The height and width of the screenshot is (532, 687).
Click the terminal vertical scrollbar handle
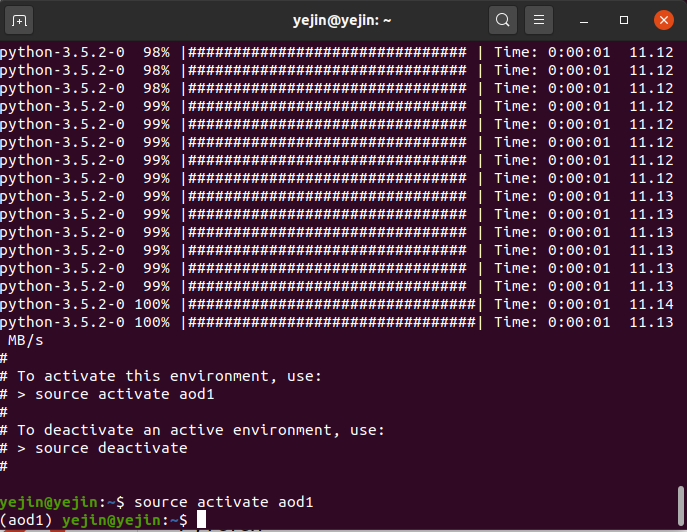point(680,505)
